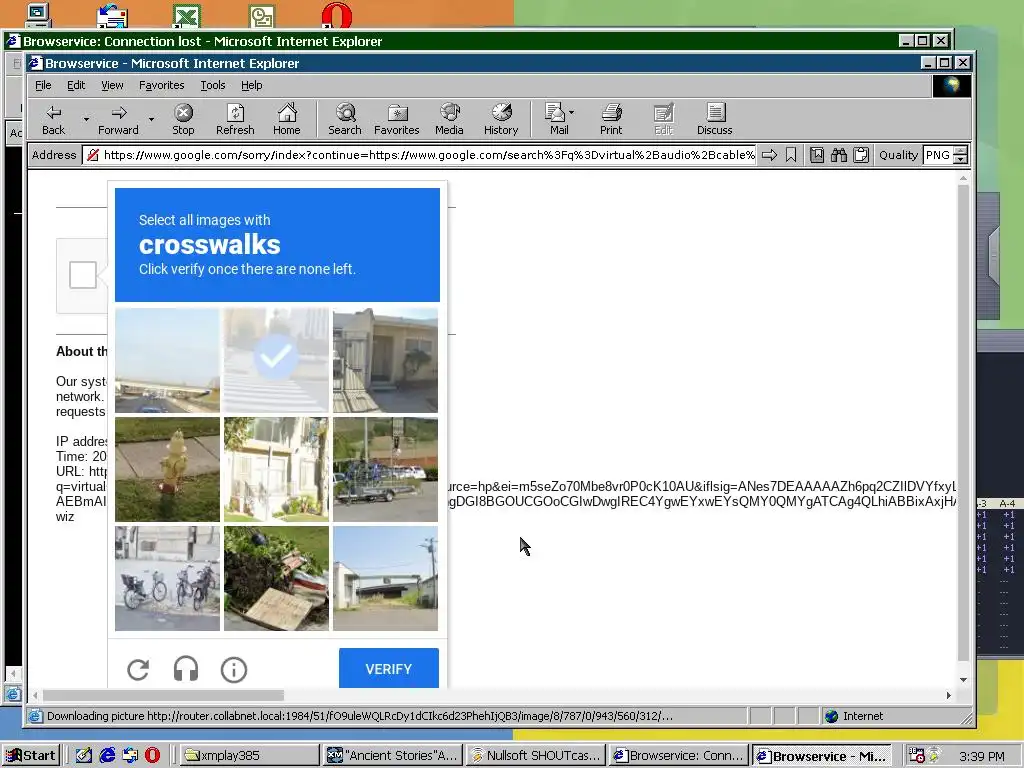Deselect the checked crosswalk image tile
The width and height of the screenshot is (1024, 768).
[x=276, y=360]
